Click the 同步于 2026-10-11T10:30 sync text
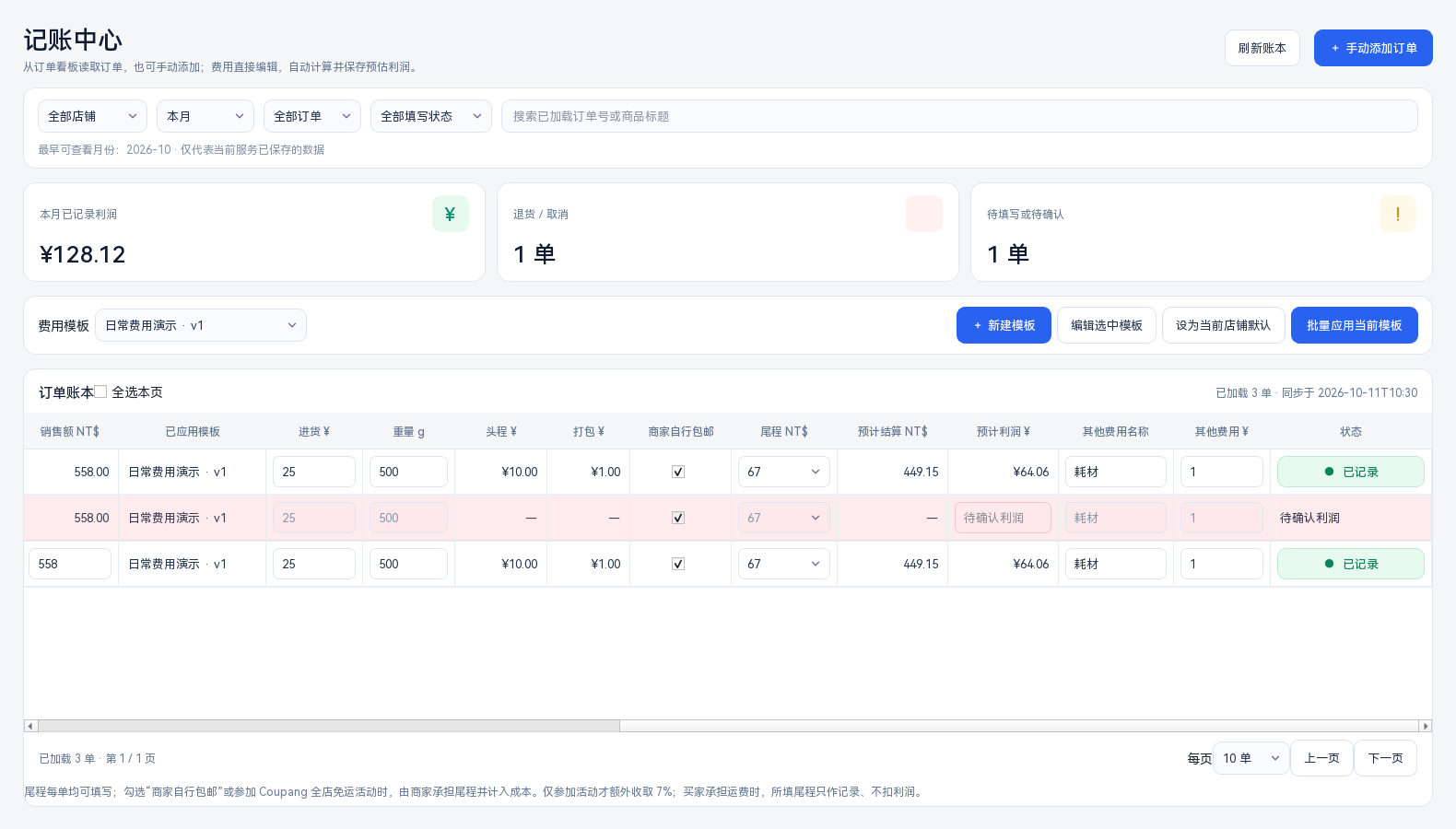The image size is (1456, 829). coord(1350,392)
